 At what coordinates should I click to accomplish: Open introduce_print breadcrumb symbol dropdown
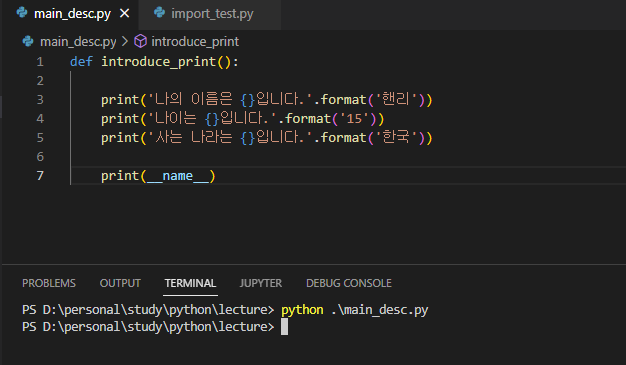point(195,42)
